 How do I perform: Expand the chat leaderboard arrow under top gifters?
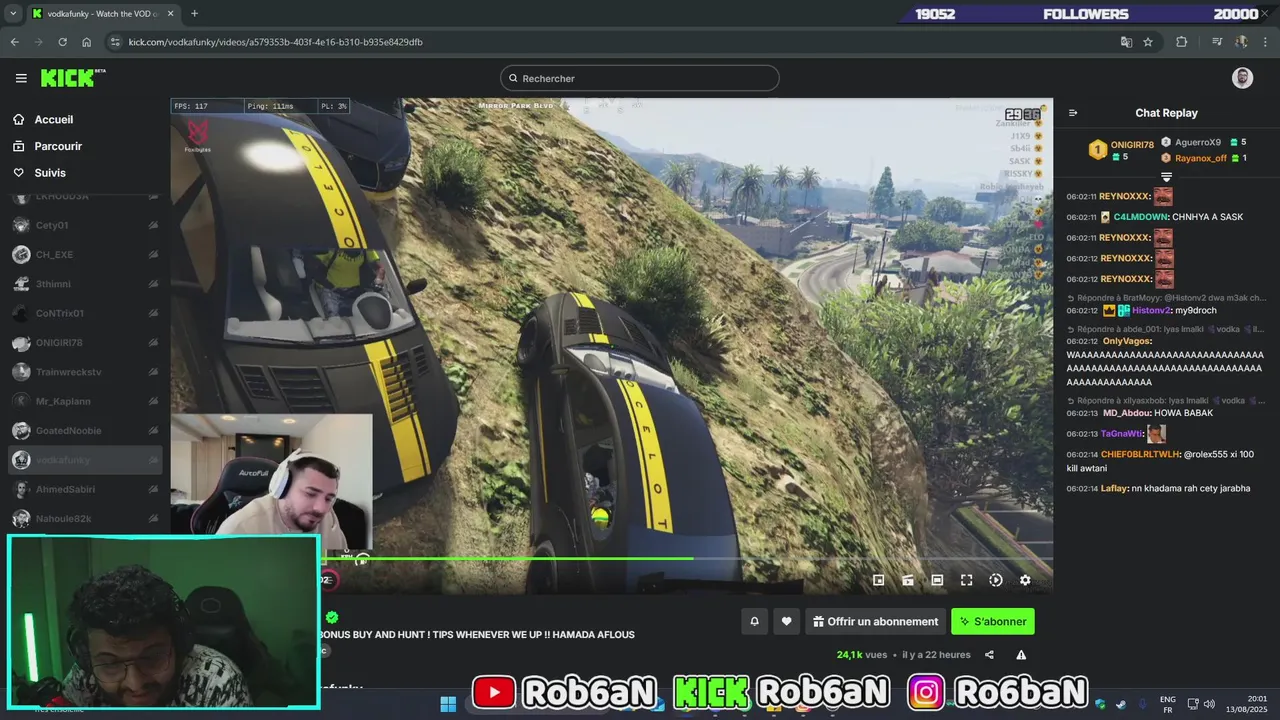tap(1166, 177)
